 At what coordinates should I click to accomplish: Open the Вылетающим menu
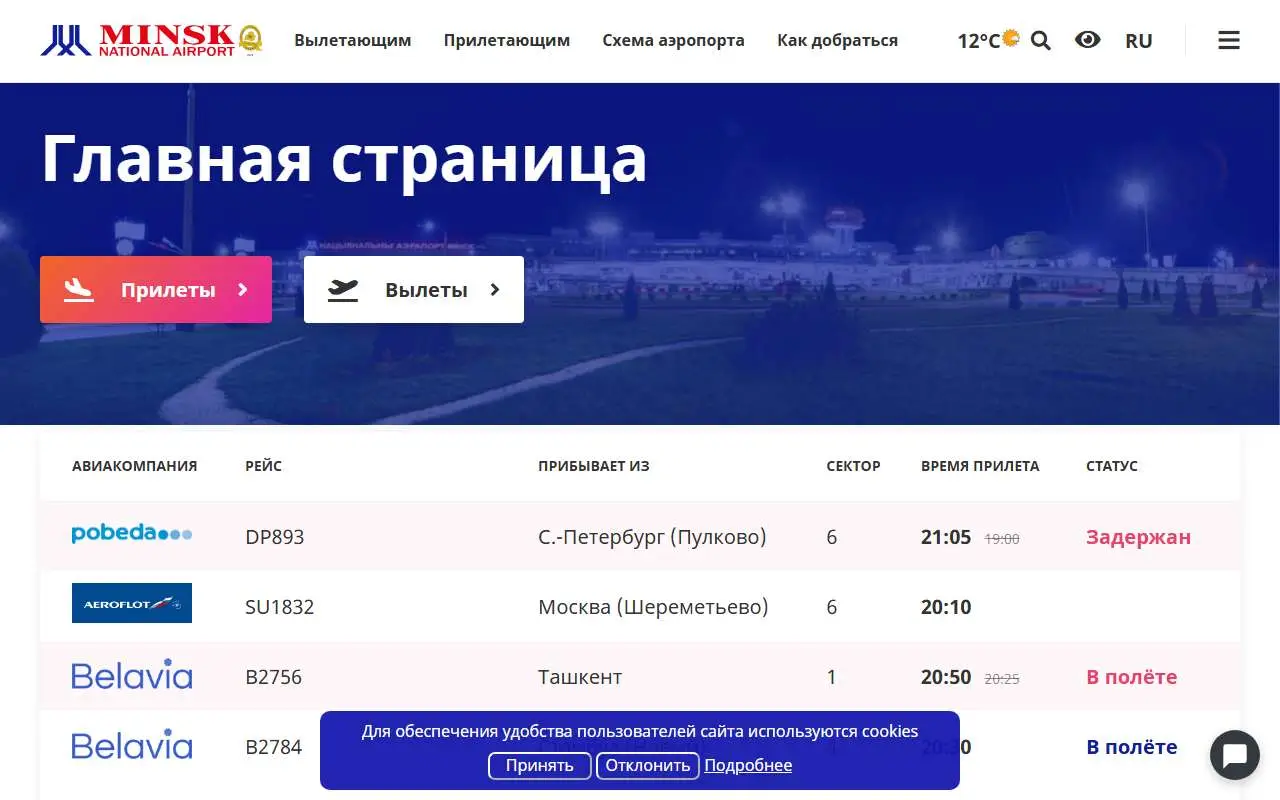click(352, 40)
